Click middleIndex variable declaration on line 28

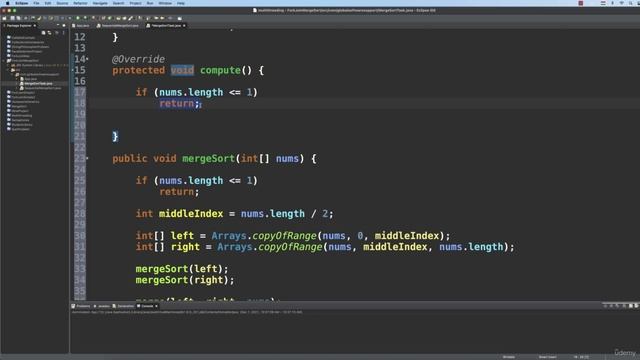click(x=191, y=213)
